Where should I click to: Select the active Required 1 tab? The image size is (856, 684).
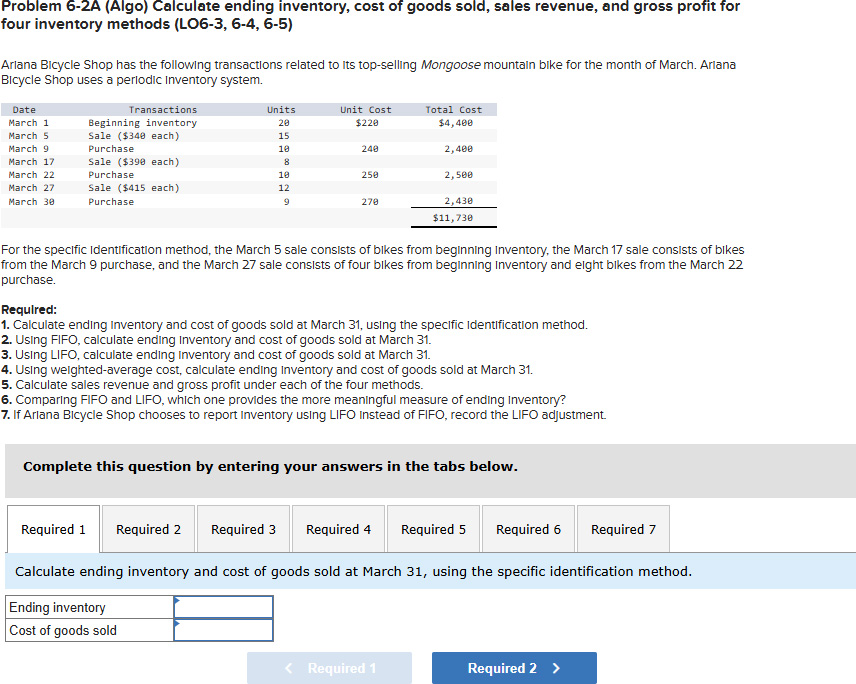point(53,528)
